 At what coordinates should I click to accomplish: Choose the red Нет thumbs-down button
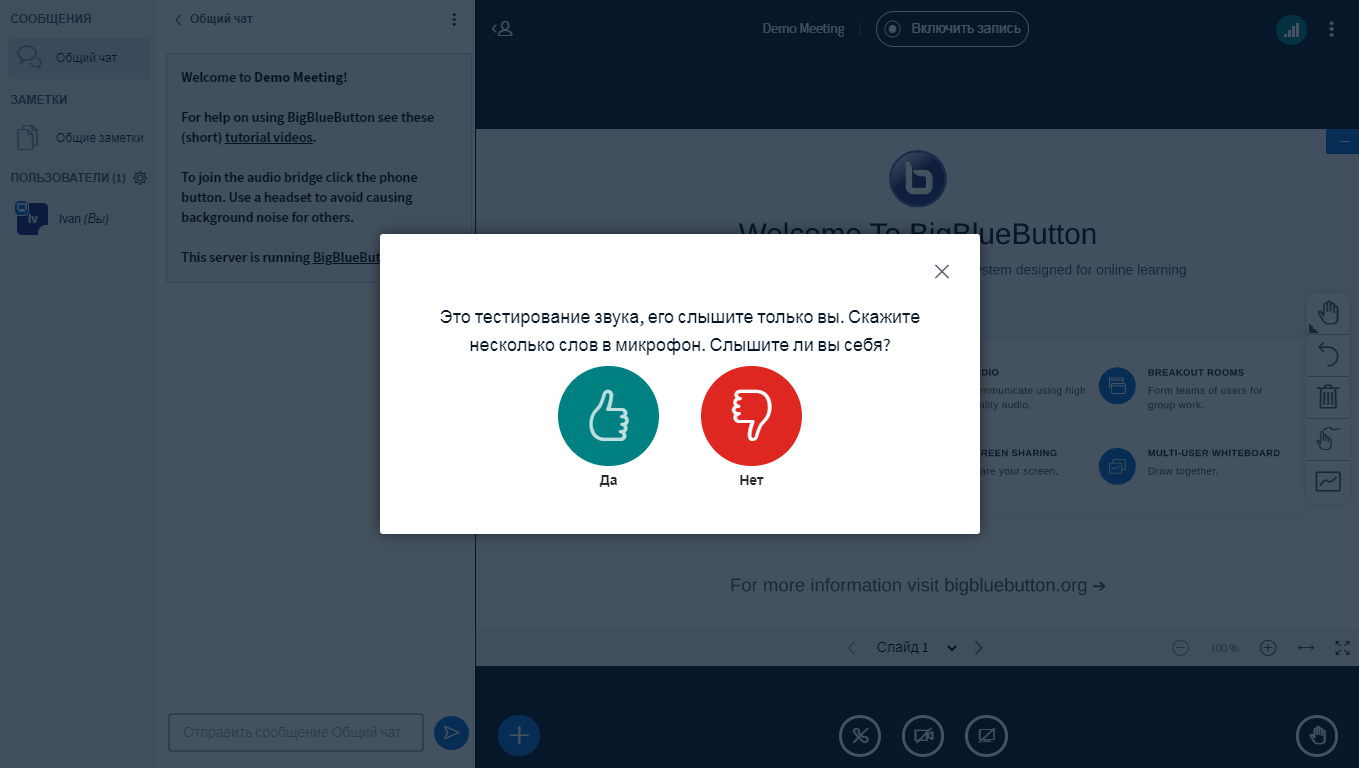point(751,416)
